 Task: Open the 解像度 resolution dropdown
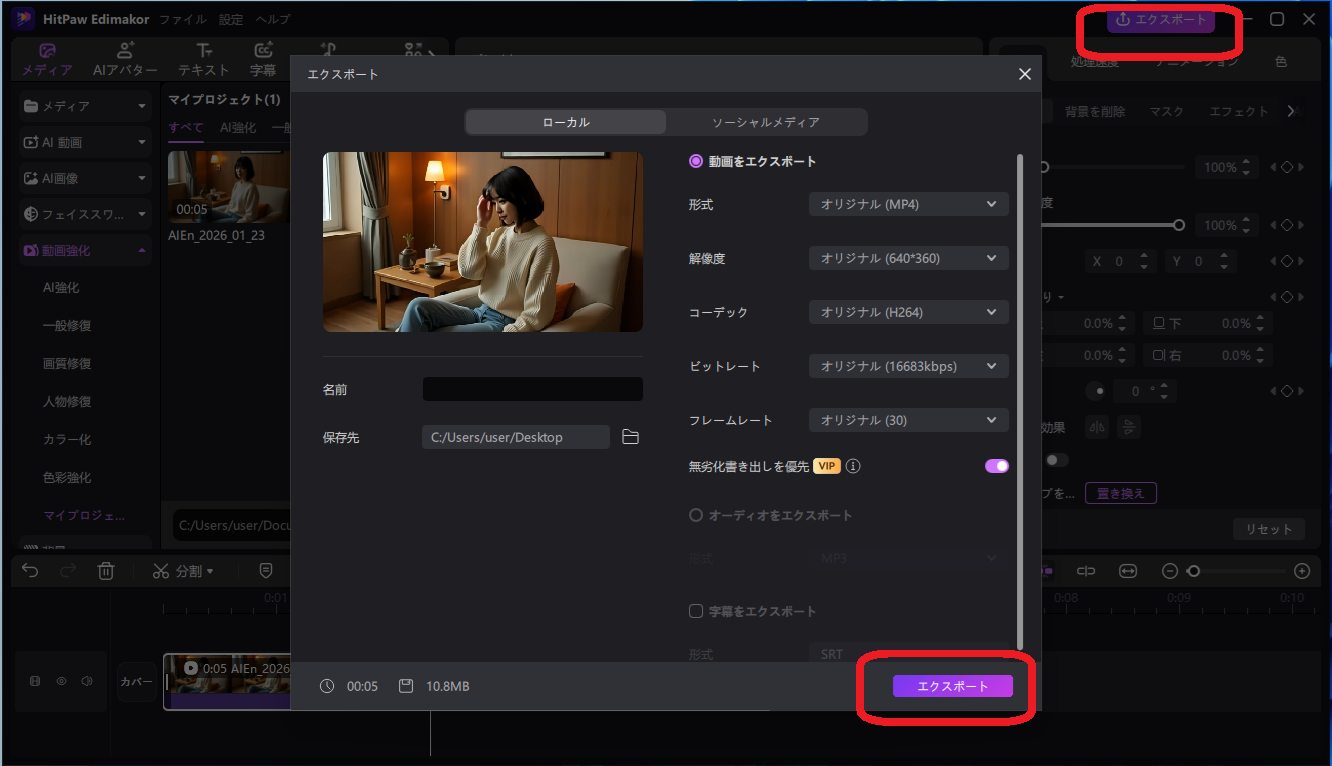(907, 257)
